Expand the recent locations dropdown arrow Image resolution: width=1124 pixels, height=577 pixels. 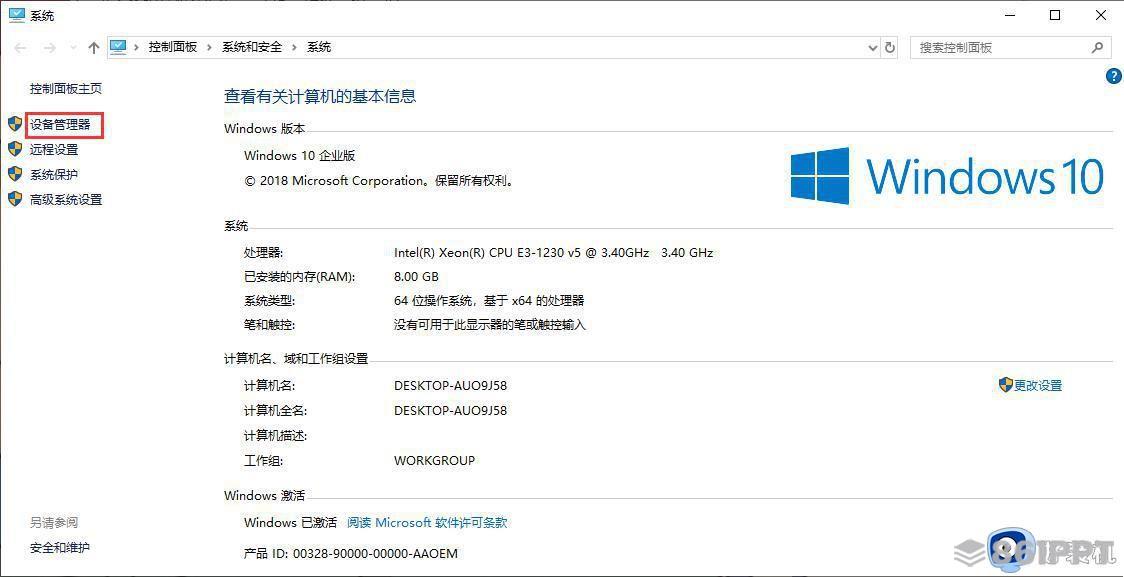point(73,48)
